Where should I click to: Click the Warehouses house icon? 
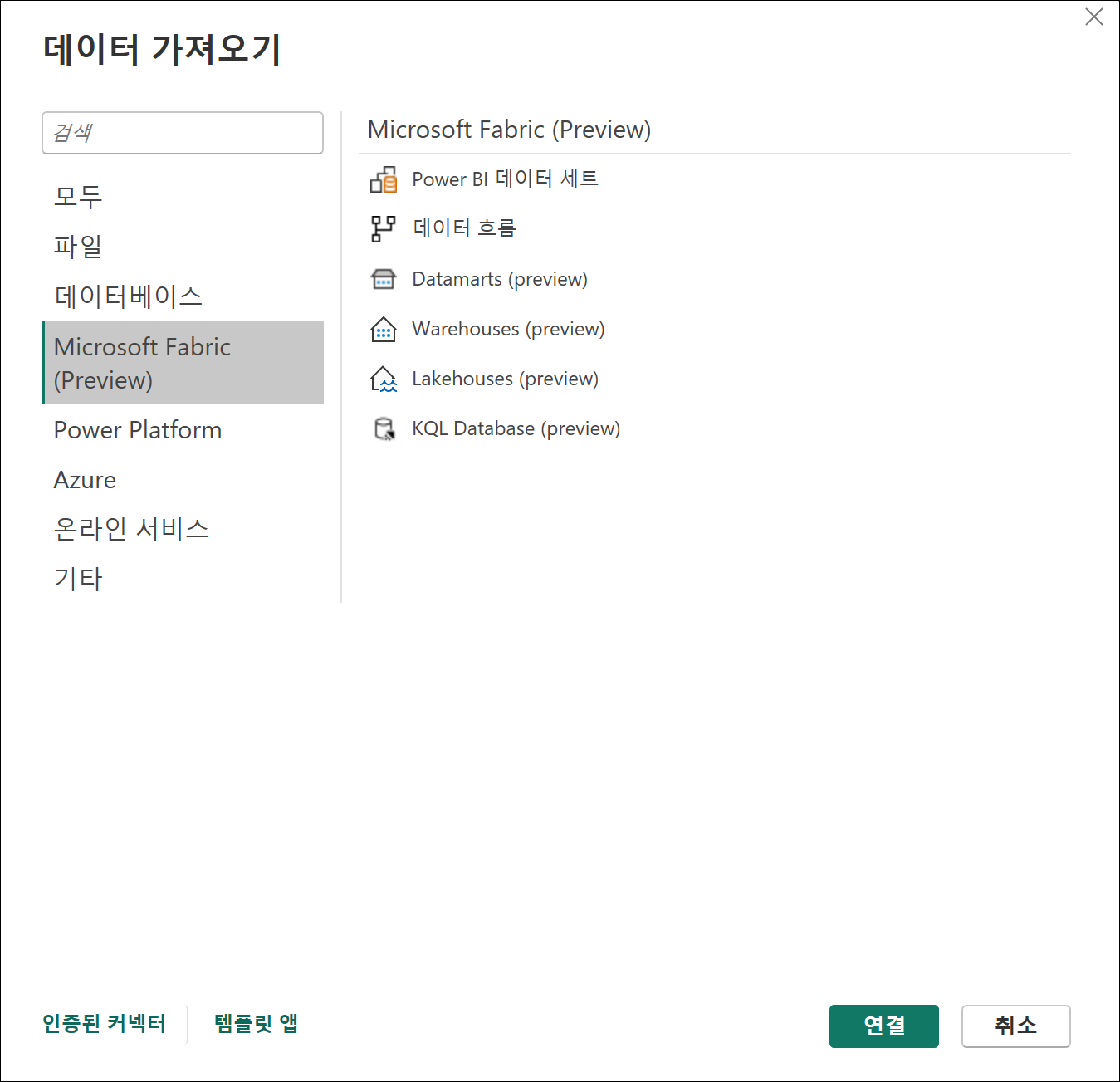tap(384, 329)
